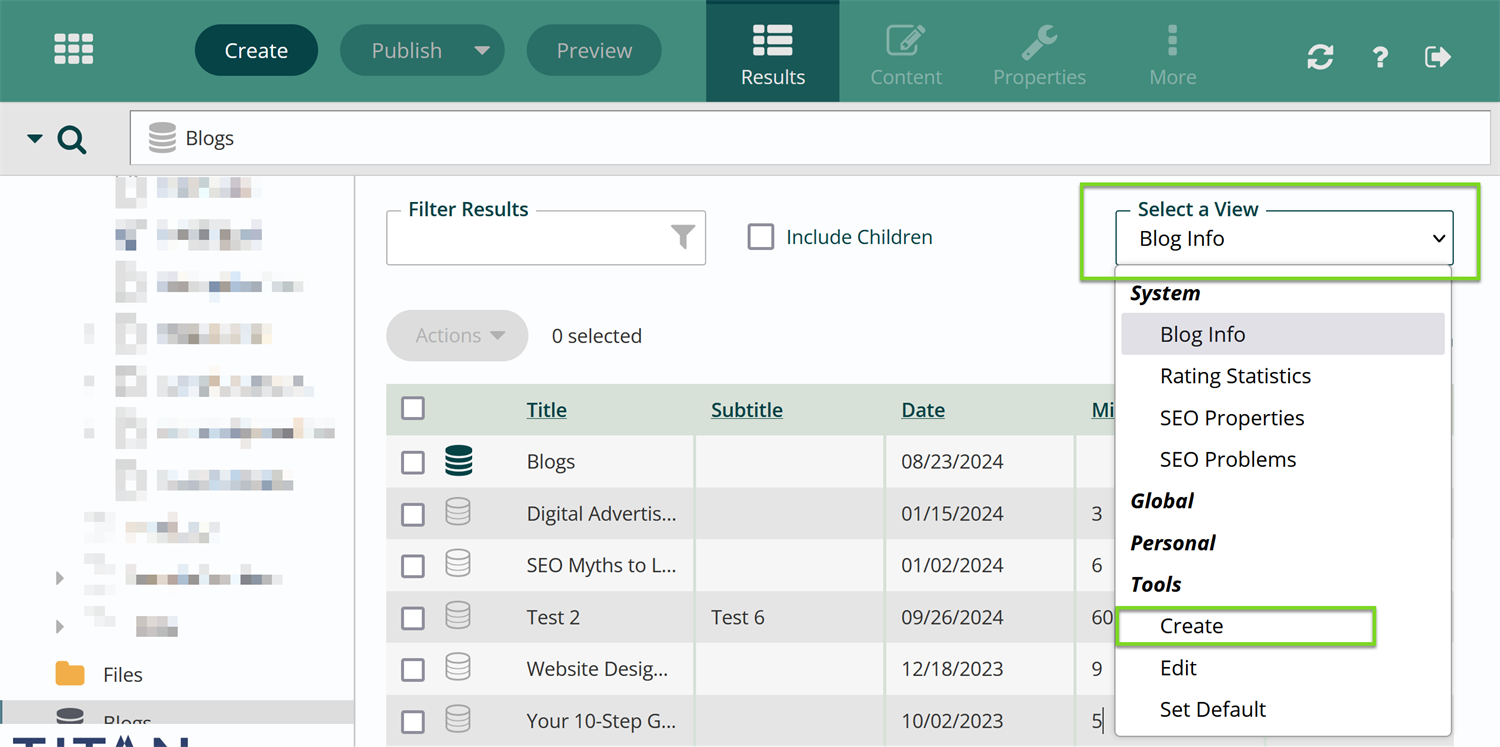
Task: Expand the search options arrow
Action: tap(35, 139)
